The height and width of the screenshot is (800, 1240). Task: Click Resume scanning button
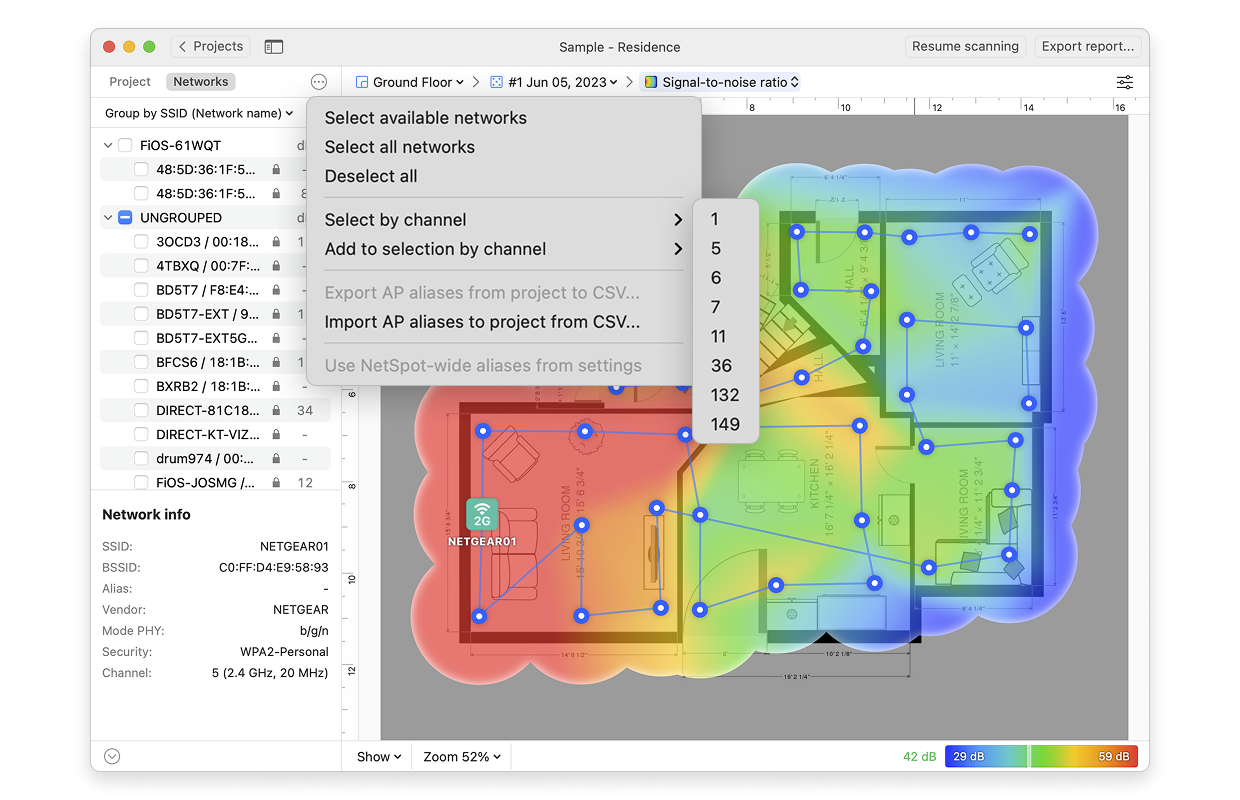pyautogui.click(x=965, y=46)
